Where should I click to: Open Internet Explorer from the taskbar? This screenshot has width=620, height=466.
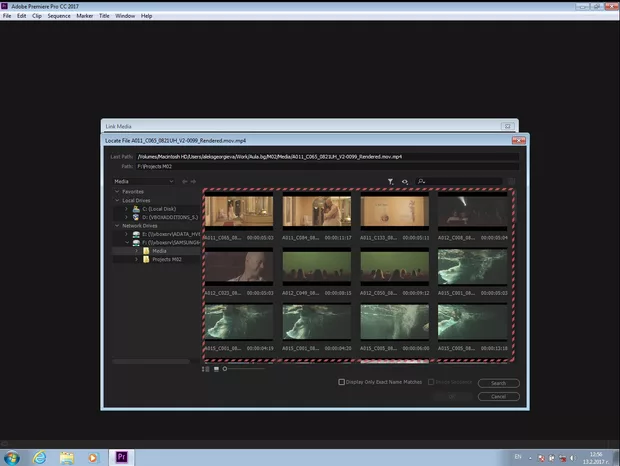point(39,456)
